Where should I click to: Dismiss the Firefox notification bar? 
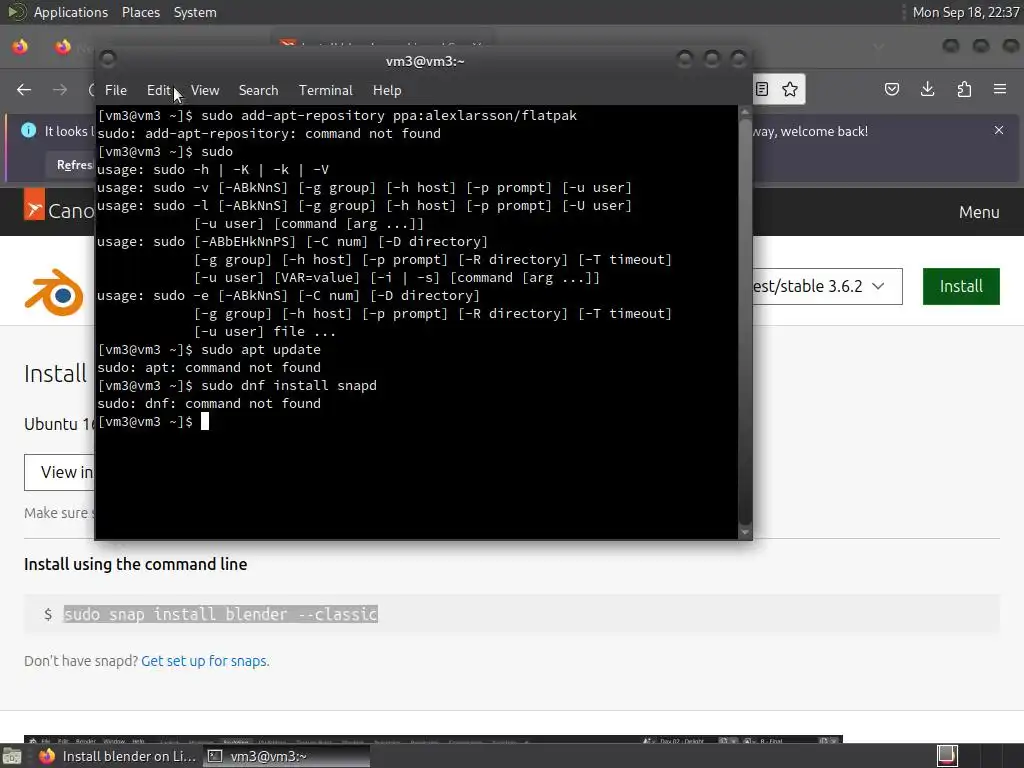pos(999,130)
